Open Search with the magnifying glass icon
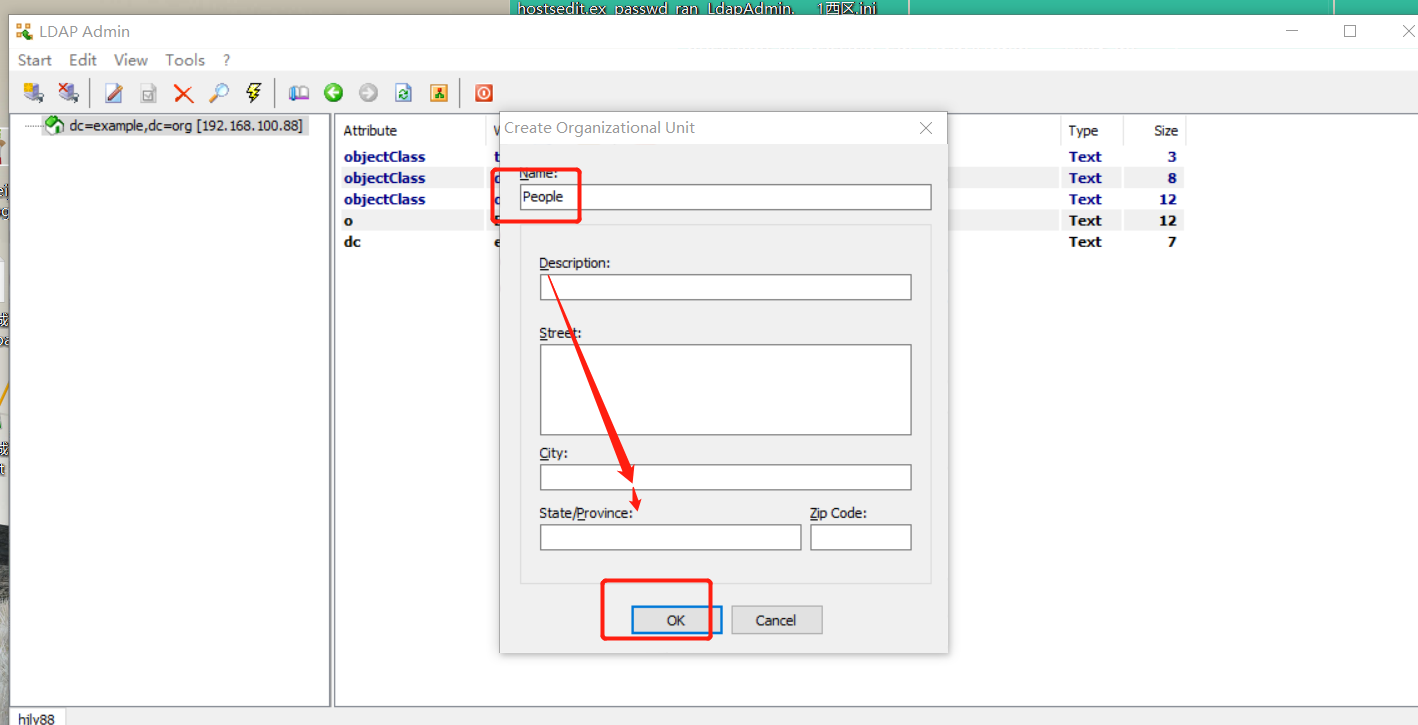 pyautogui.click(x=218, y=93)
